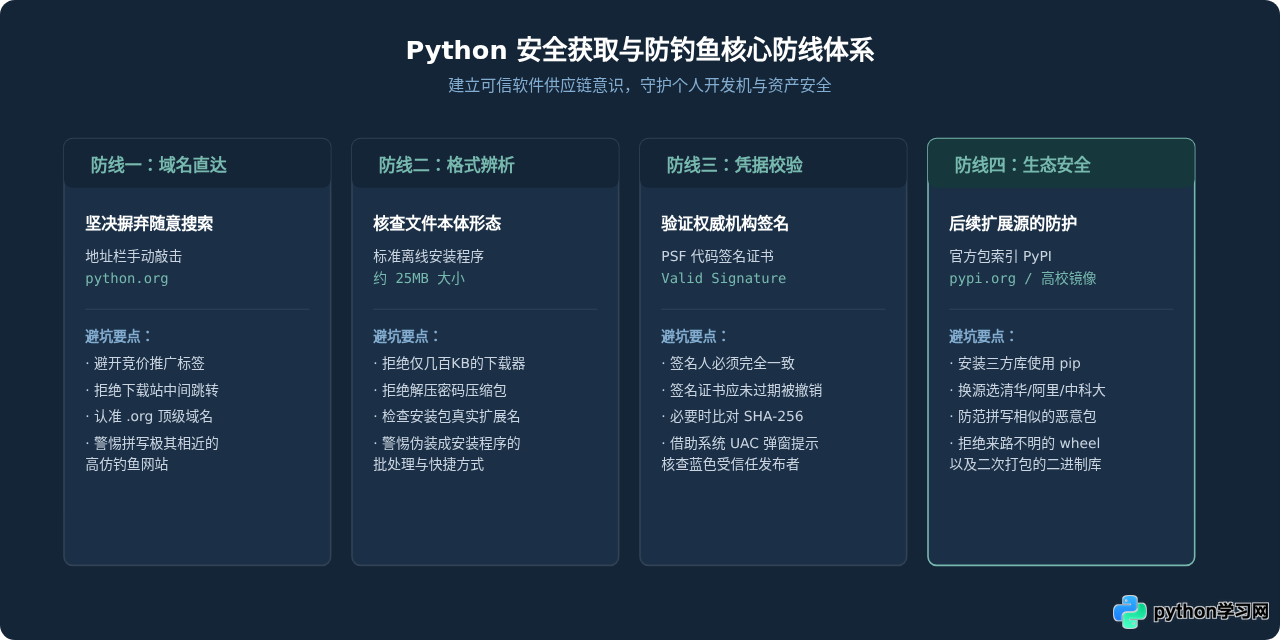The height and width of the screenshot is (640, 1280).
Task: Click the heading "核查文件本体形态"
Action: 437,223
